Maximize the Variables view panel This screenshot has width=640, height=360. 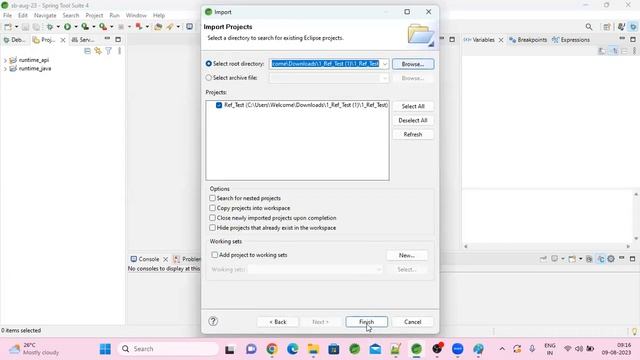point(633,39)
